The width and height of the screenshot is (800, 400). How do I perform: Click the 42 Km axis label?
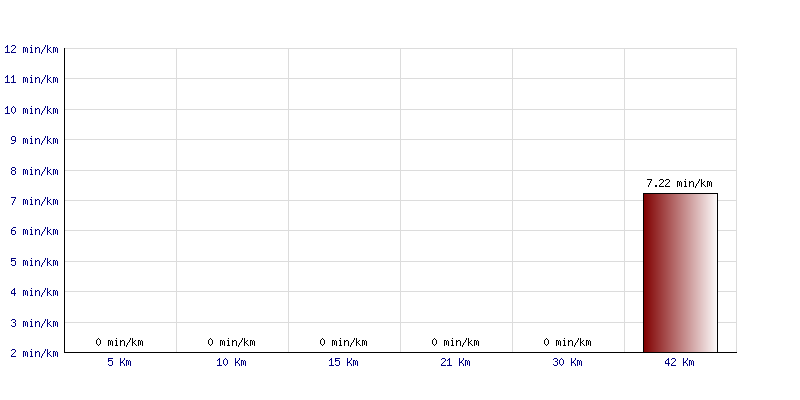(679, 363)
